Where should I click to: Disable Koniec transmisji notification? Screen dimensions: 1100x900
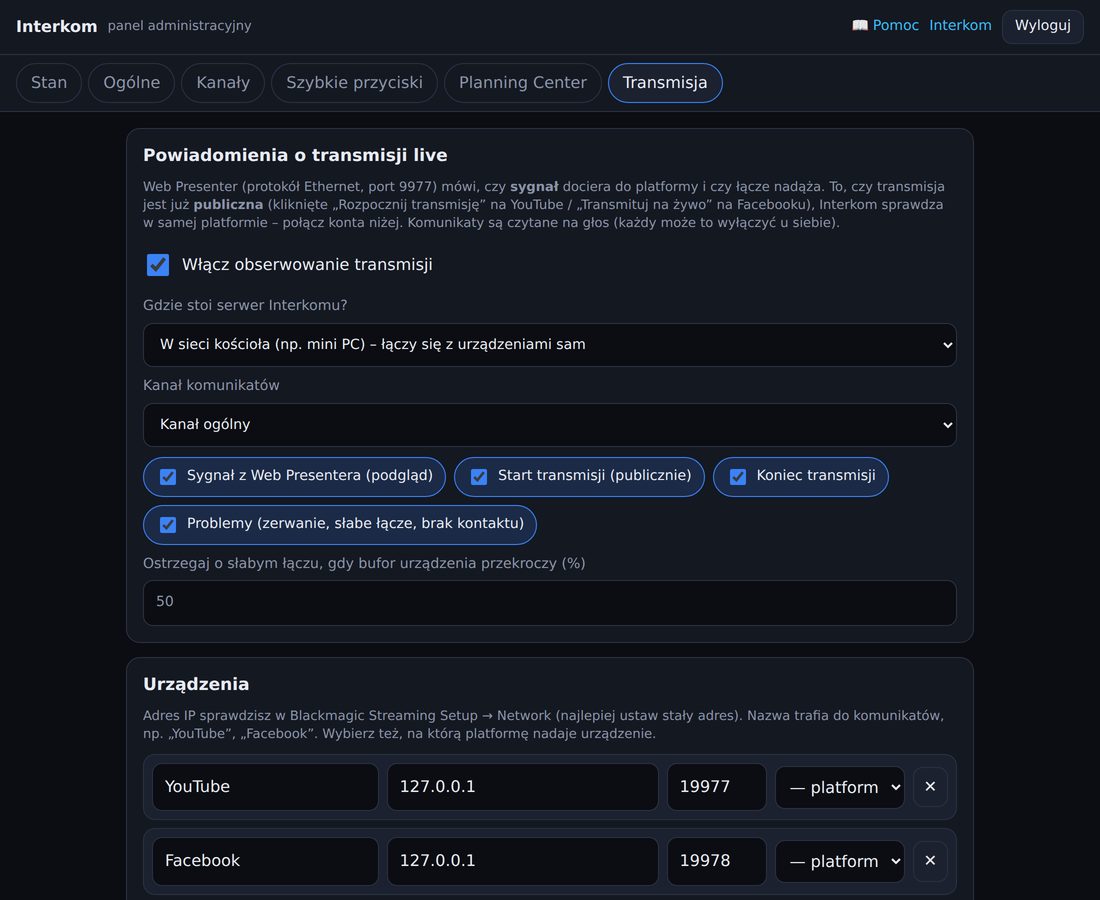point(737,476)
